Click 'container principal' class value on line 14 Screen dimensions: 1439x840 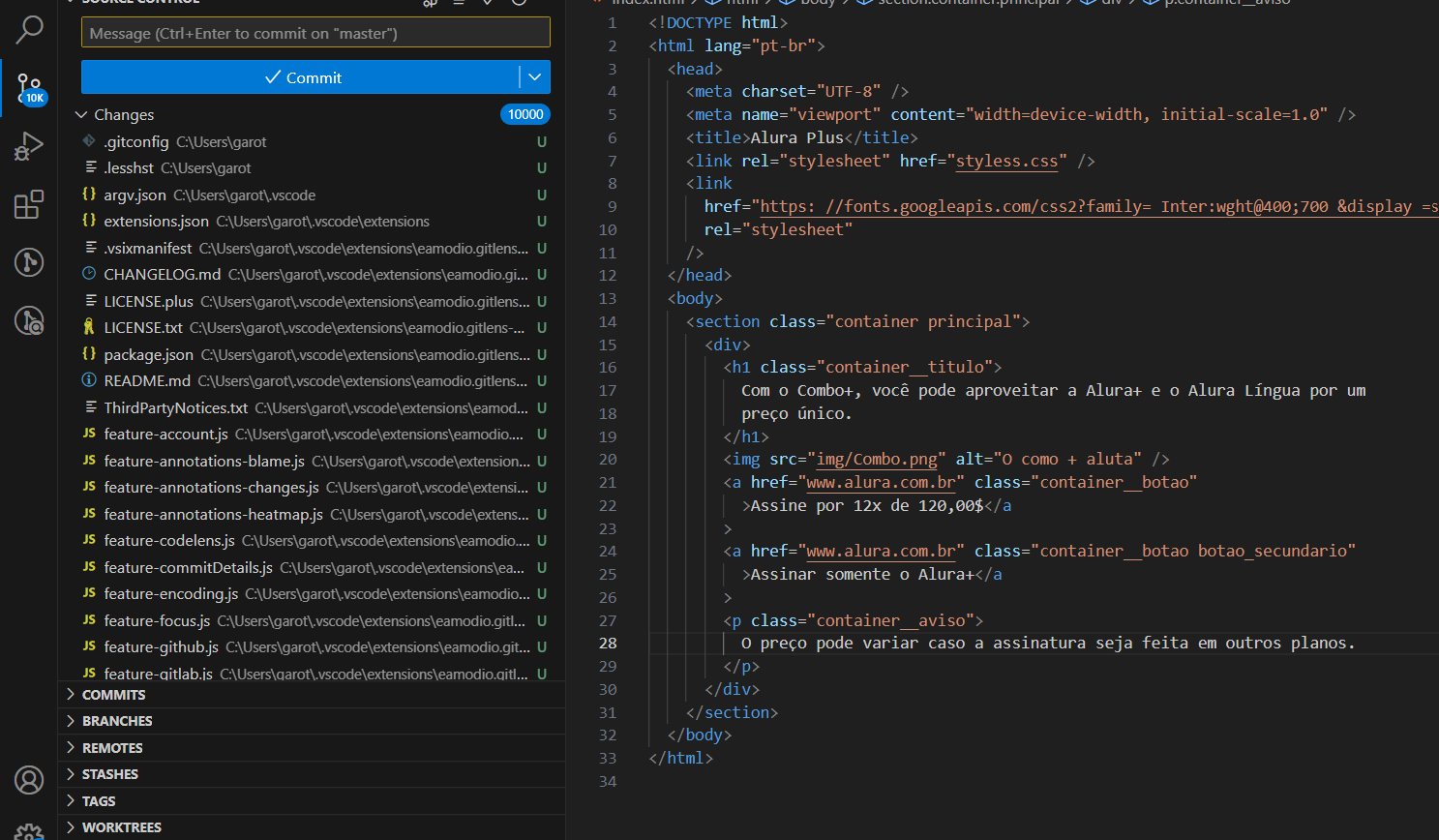[x=923, y=321]
